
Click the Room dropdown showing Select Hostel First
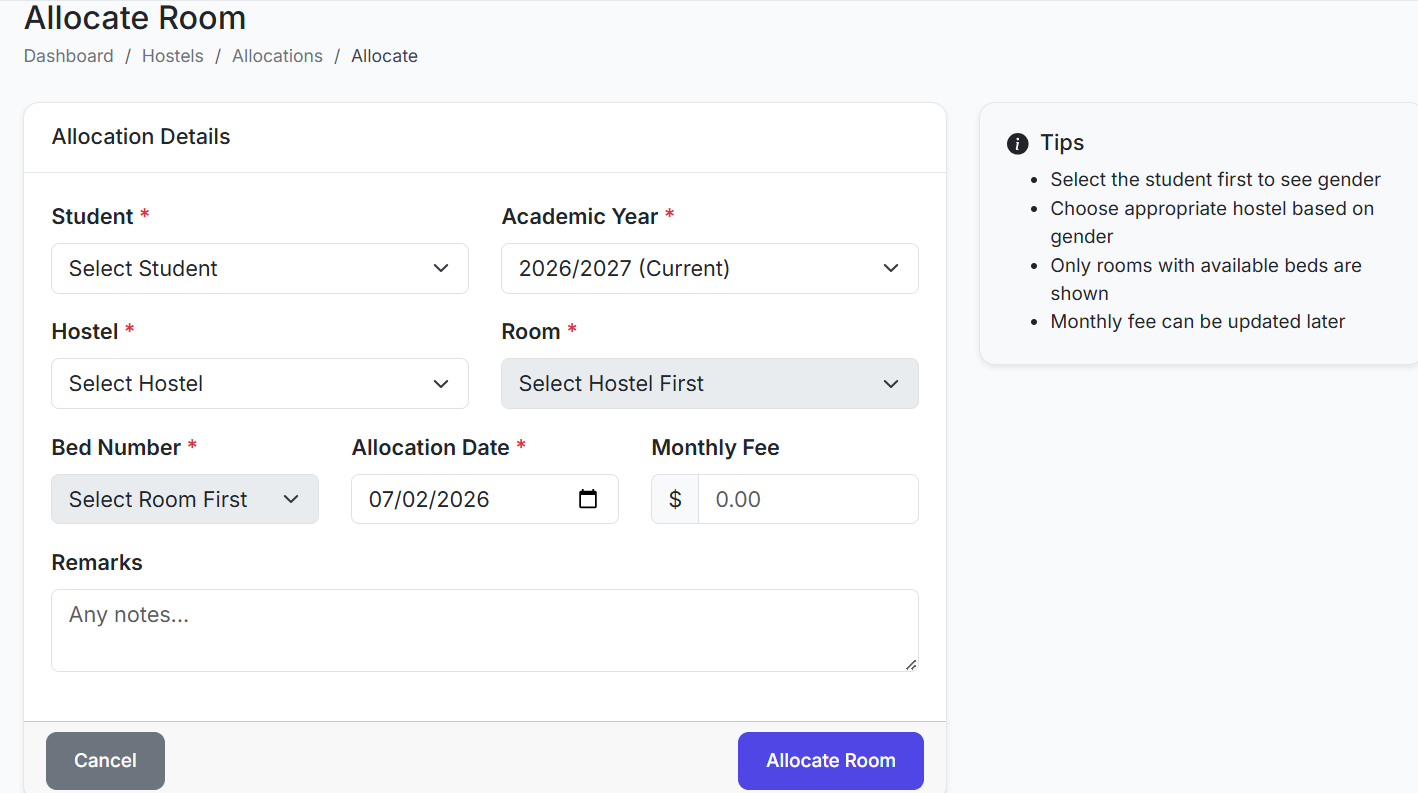click(x=709, y=383)
